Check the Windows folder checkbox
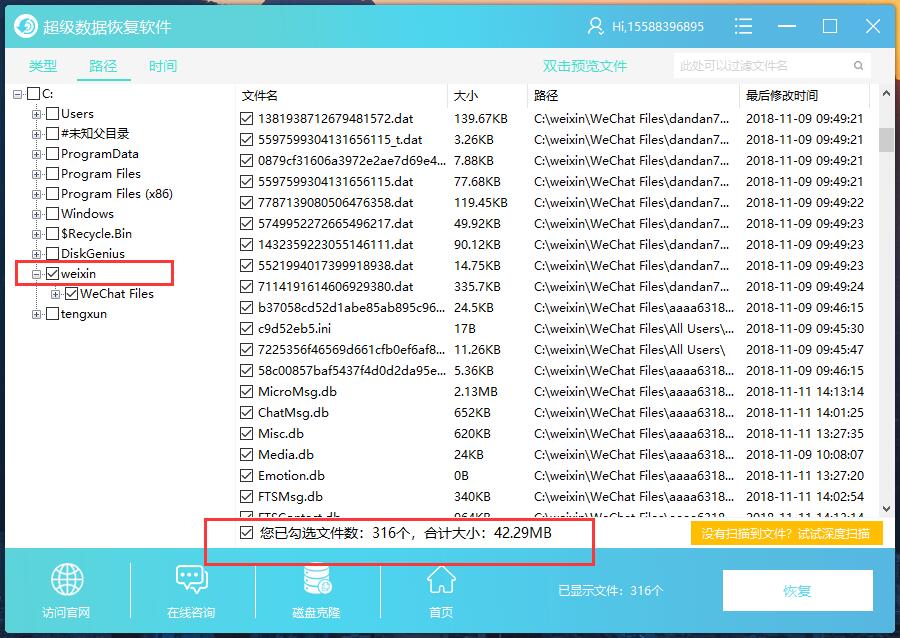The height and width of the screenshot is (638, 900). click(52, 213)
